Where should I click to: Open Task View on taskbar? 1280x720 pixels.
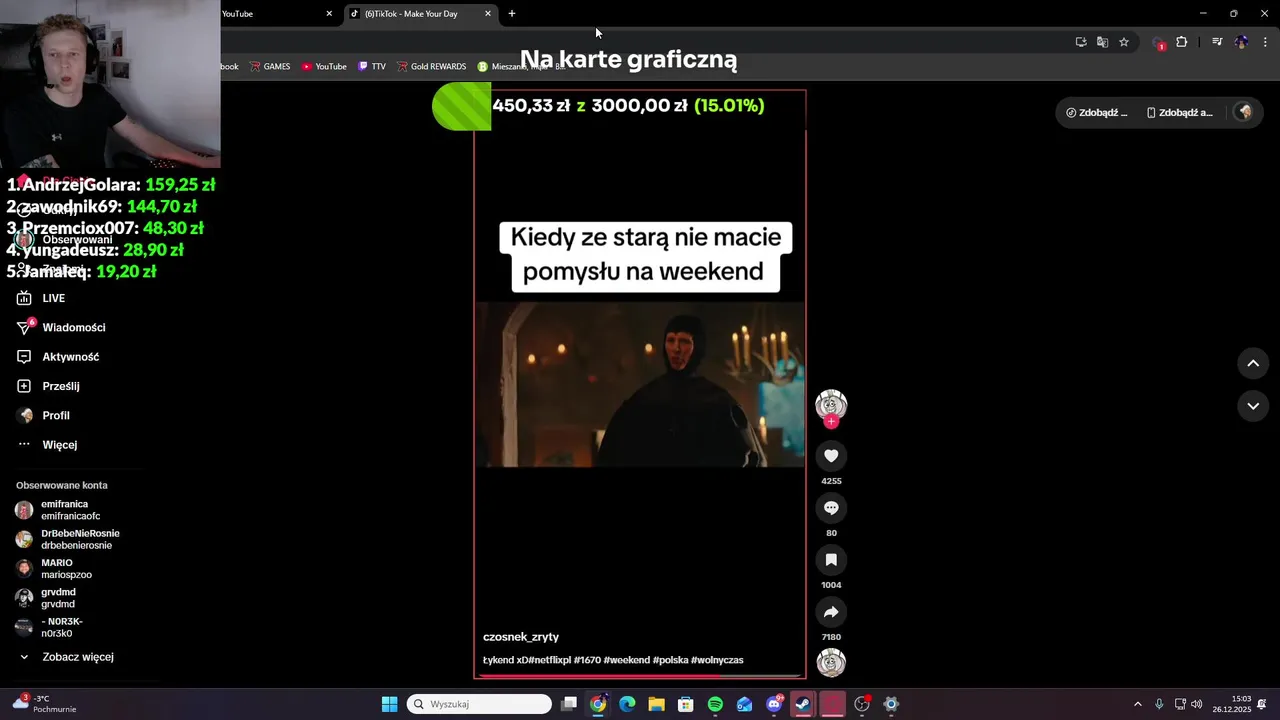[x=569, y=704]
